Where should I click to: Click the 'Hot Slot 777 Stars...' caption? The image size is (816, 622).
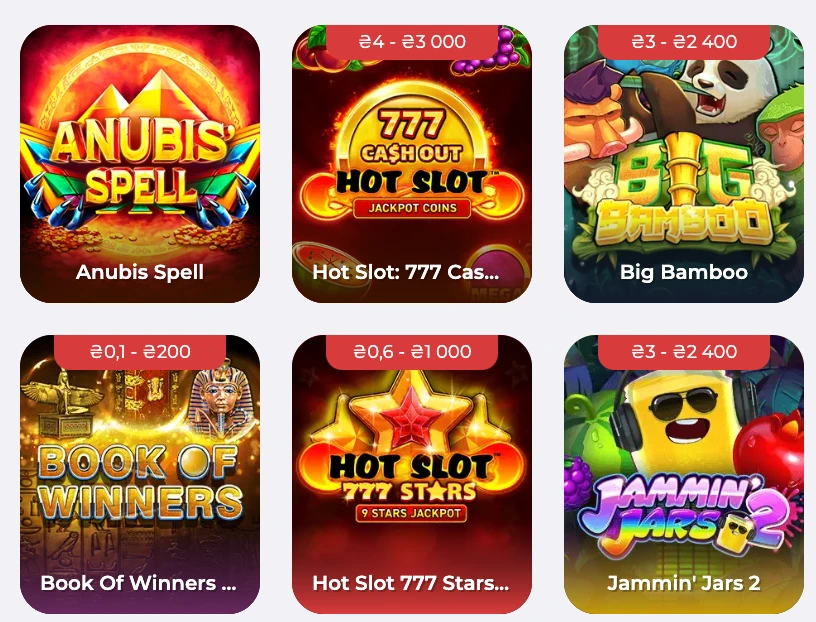tap(411, 583)
